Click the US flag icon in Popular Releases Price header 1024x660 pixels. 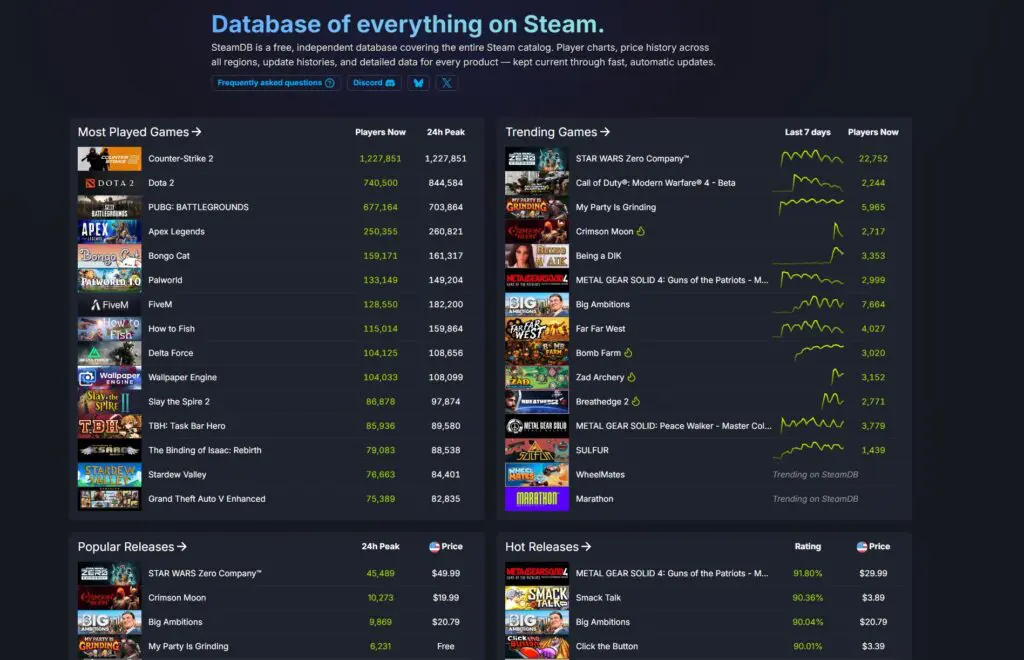[x=434, y=546]
